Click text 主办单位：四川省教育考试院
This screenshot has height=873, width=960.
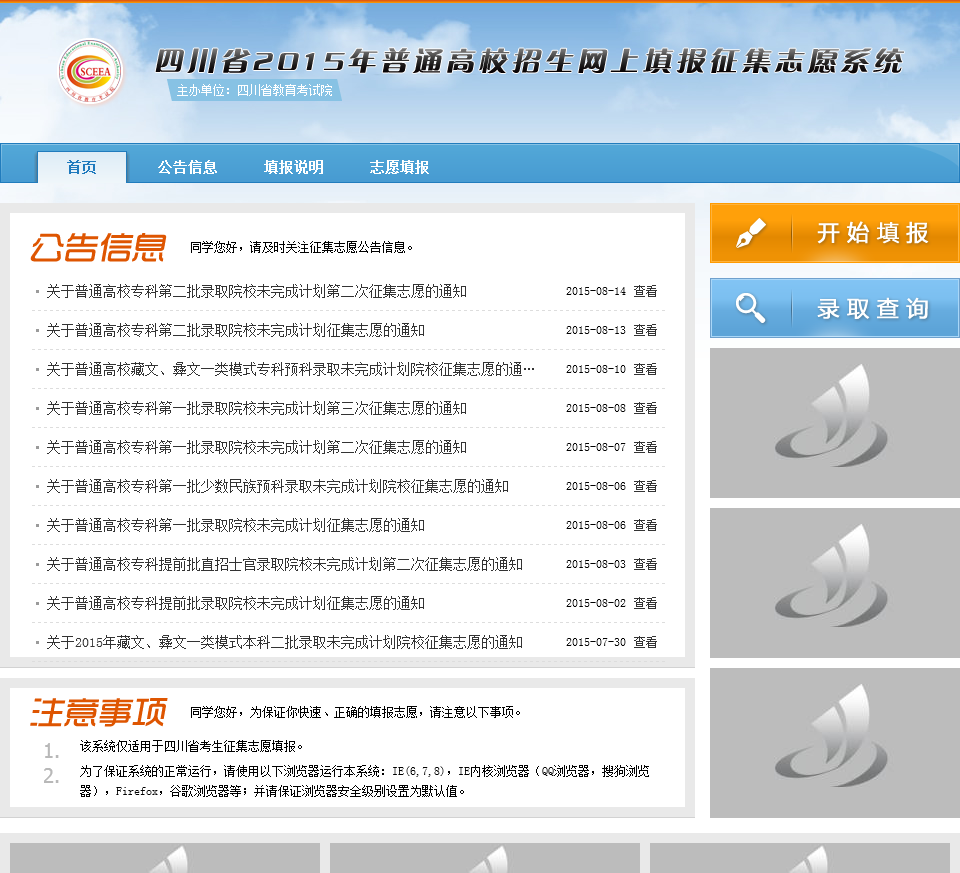[x=254, y=91]
